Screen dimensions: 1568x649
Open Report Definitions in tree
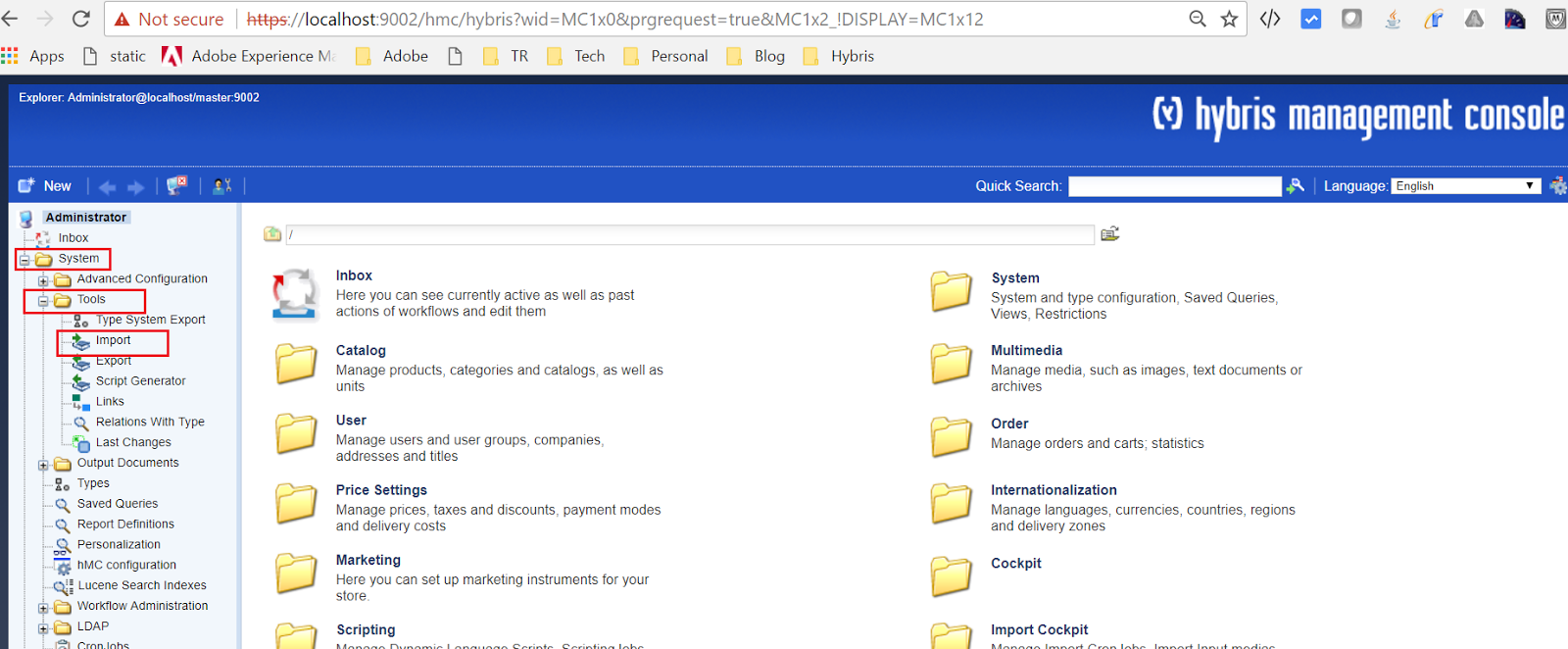pos(125,524)
